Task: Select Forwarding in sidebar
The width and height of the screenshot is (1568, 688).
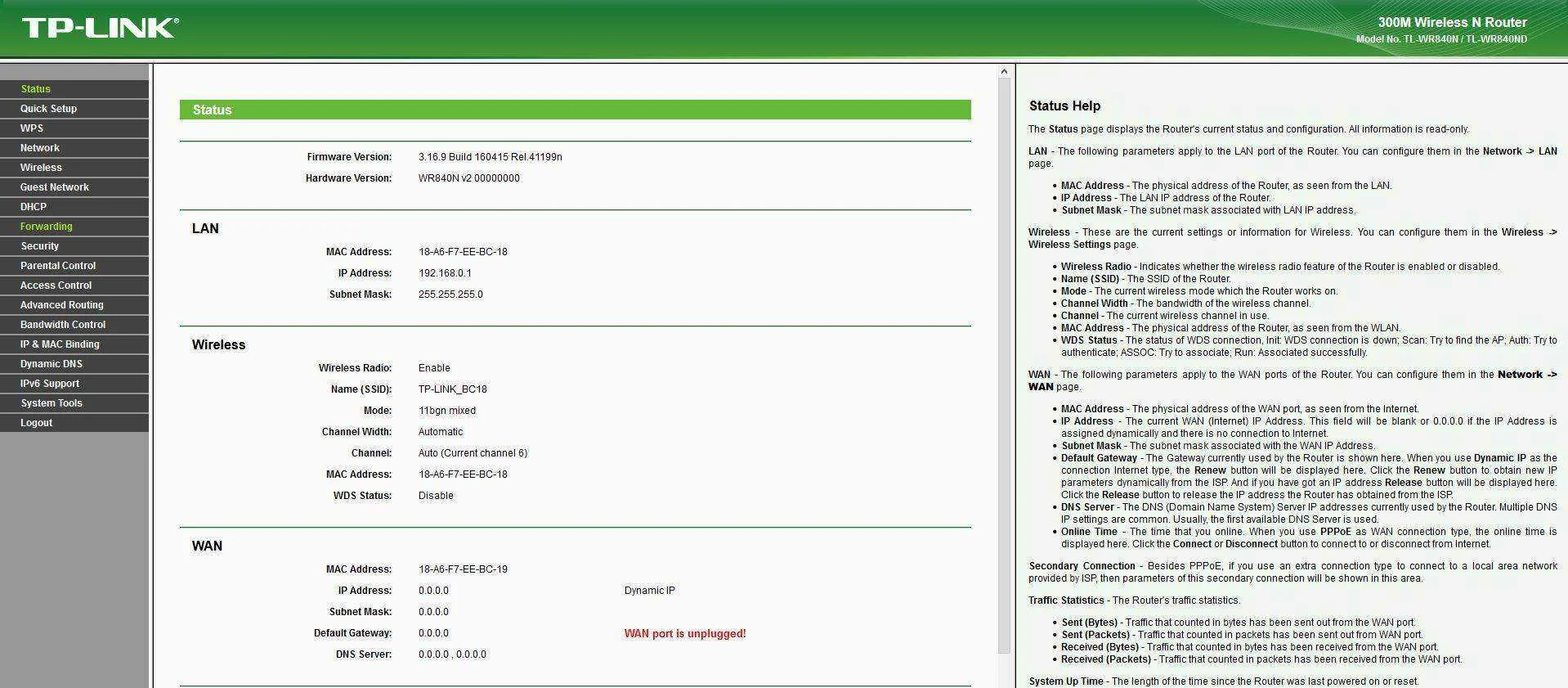Action: 74,227
